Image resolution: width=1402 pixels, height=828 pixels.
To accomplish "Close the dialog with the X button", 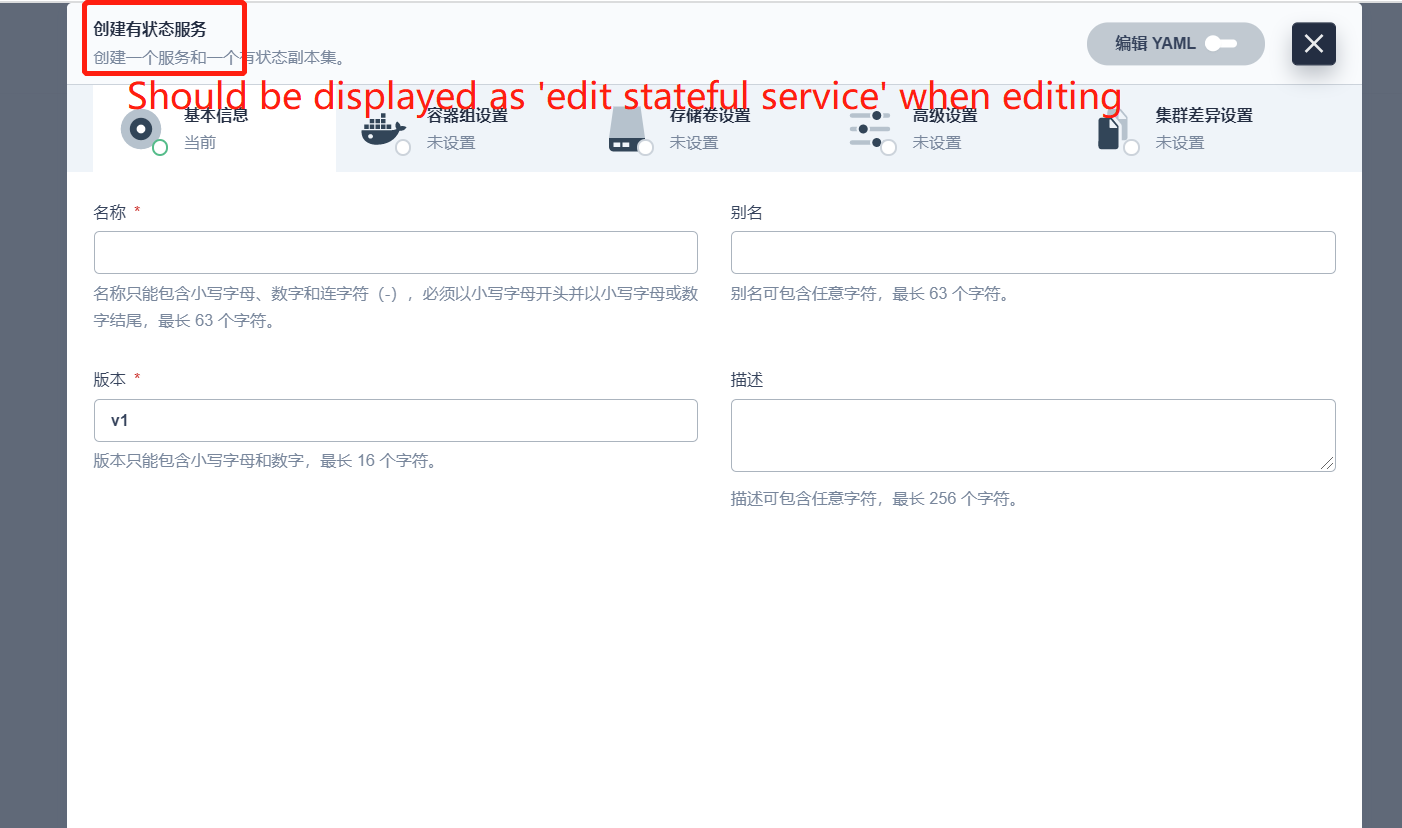I will pos(1314,44).
